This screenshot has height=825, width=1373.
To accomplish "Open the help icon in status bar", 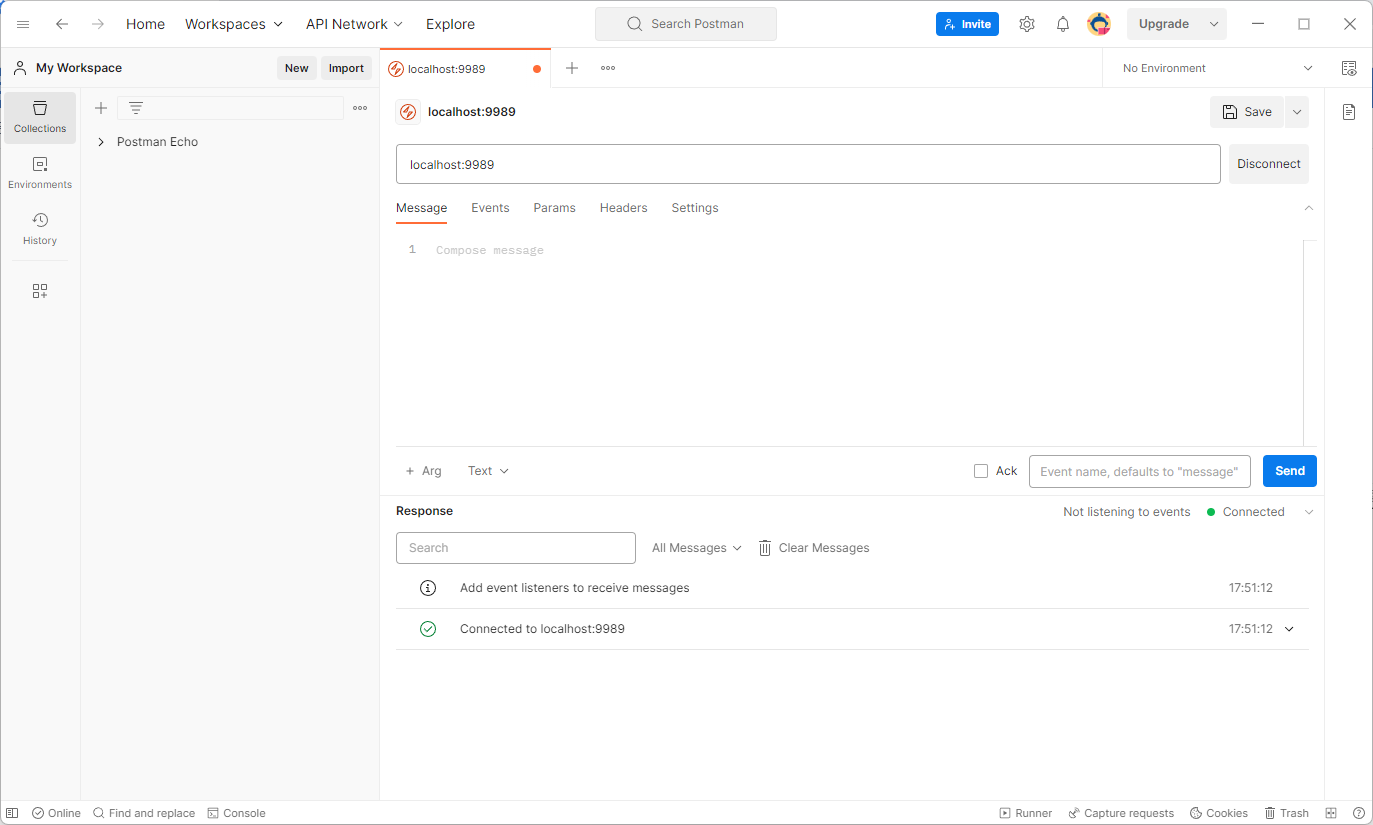I will click(1359, 813).
